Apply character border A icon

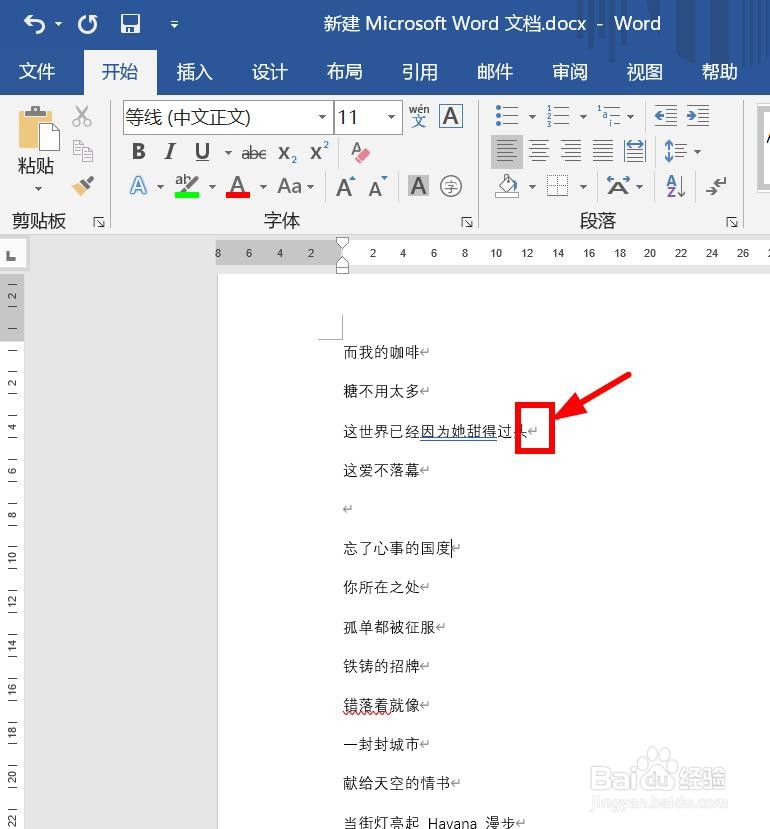coord(451,116)
